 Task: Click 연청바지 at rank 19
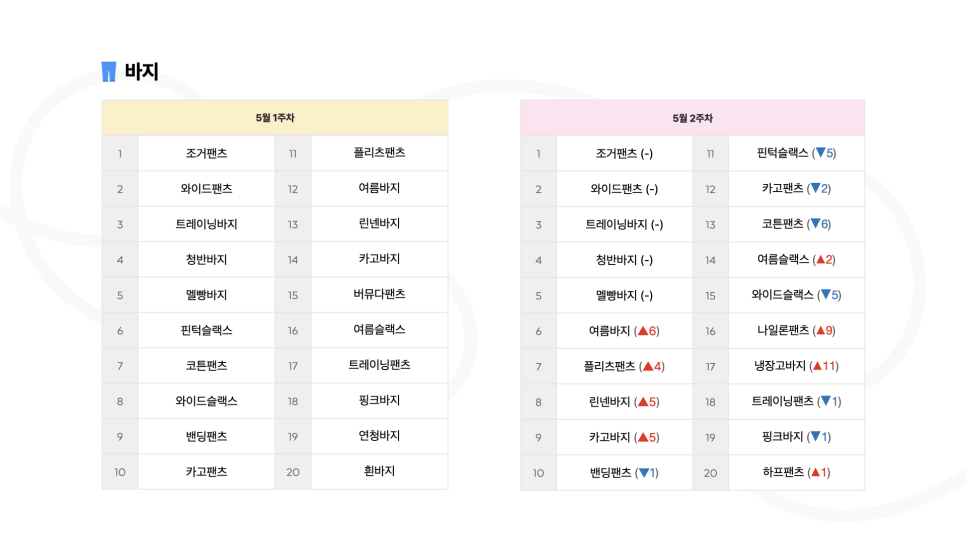point(379,436)
